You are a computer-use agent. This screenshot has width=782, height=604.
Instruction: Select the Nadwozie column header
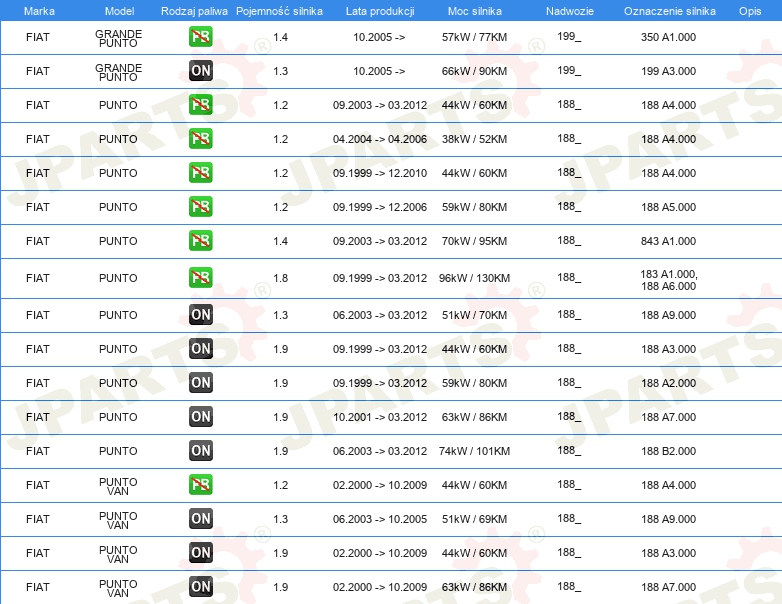point(570,11)
